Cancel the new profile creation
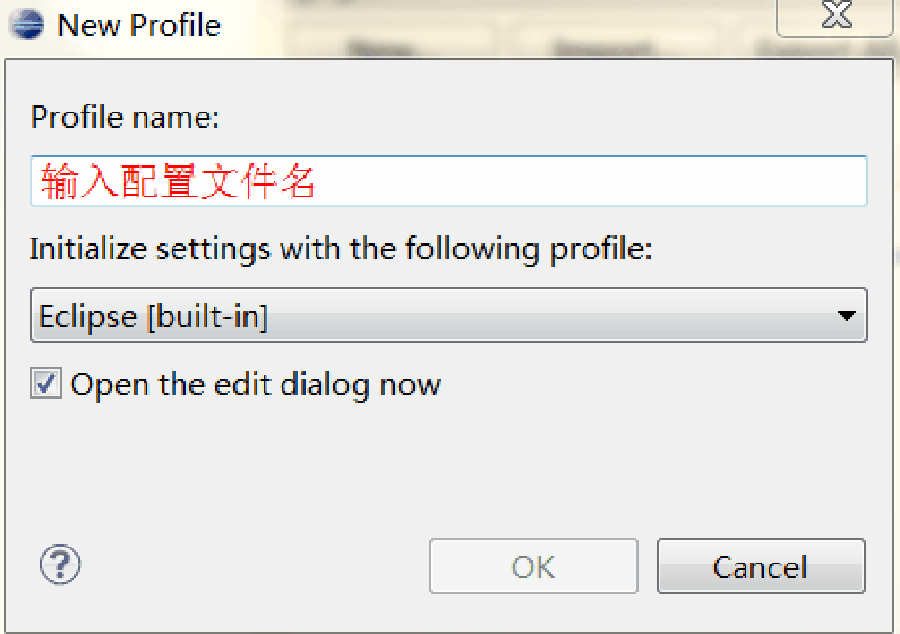 point(761,566)
